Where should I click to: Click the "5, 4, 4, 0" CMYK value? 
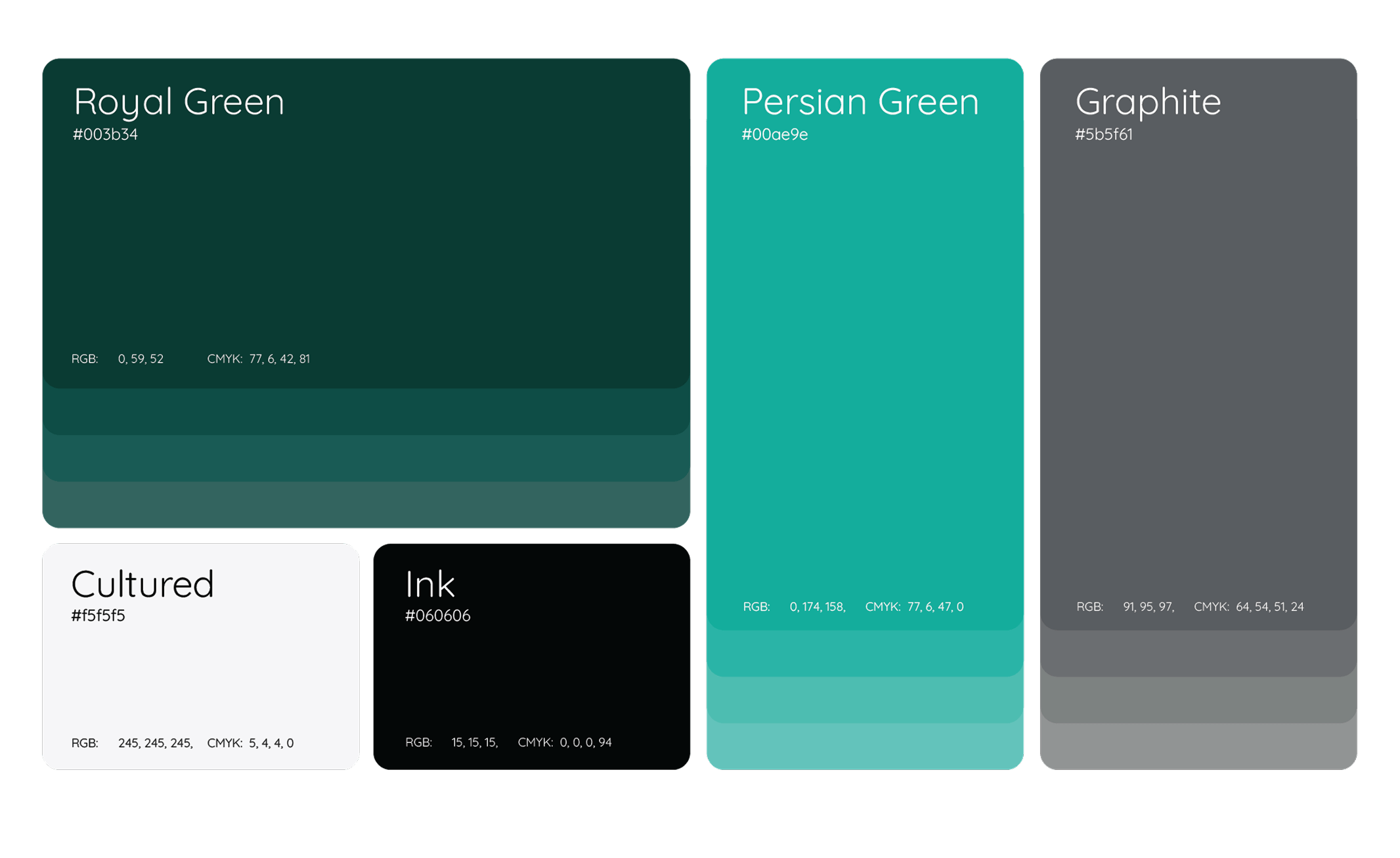pyautogui.click(x=271, y=743)
